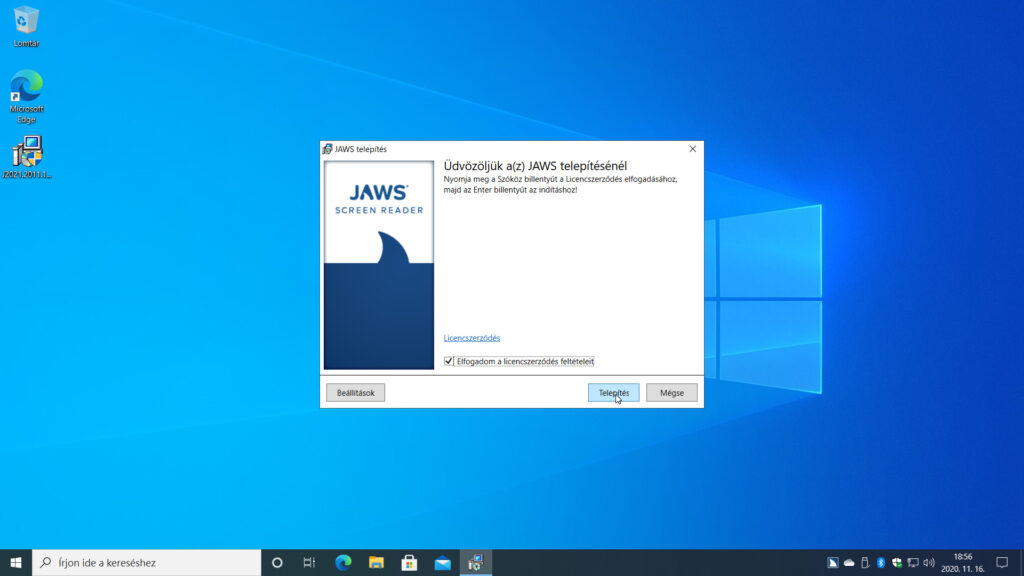Open the Windows Start menu
The width and height of the screenshot is (1024, 576).
[16, 562]
